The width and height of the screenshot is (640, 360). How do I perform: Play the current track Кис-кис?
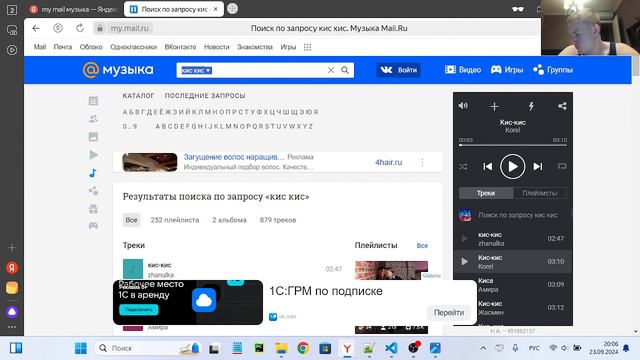(513, 167)
